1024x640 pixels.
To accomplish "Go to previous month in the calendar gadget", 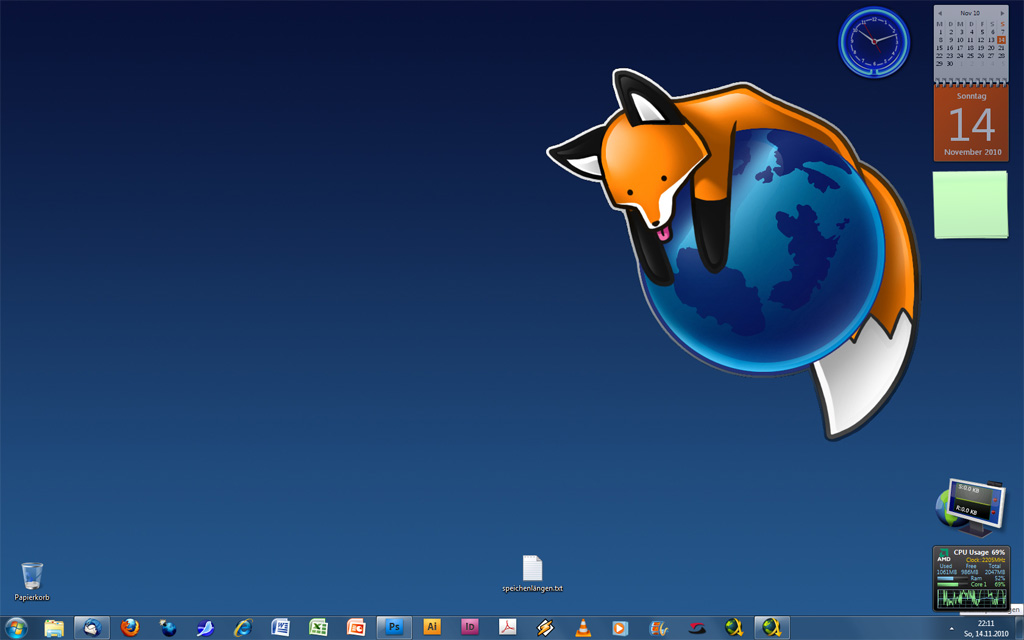I will pyautogui.click(x=940, y=13).
